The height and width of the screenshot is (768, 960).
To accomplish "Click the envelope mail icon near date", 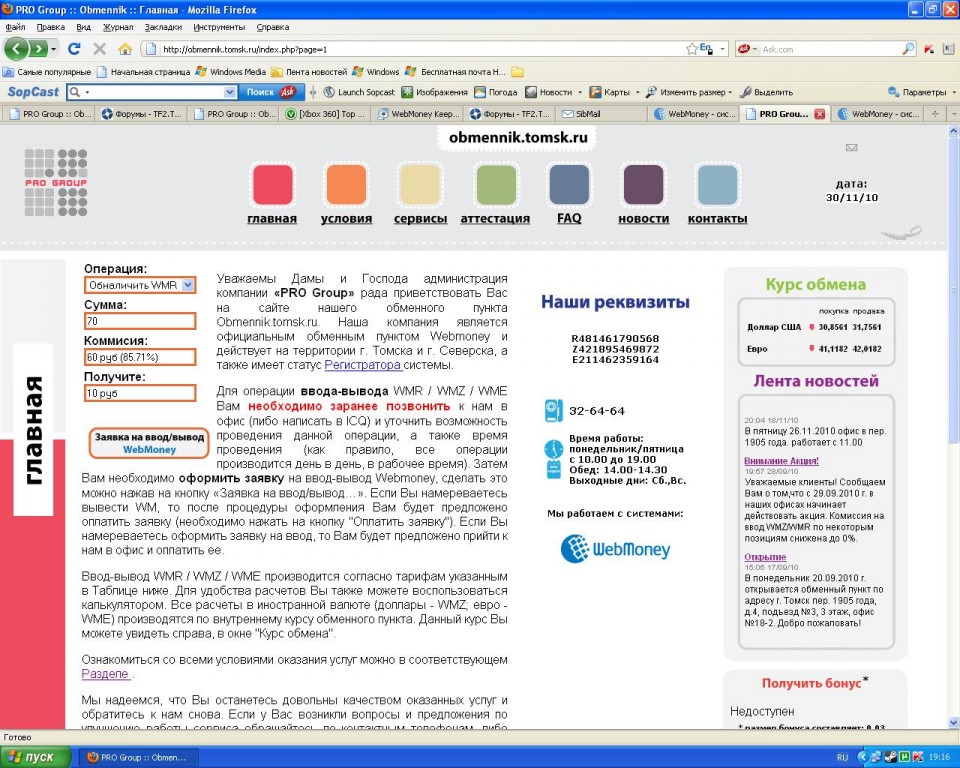I will [x=851, y=147].
